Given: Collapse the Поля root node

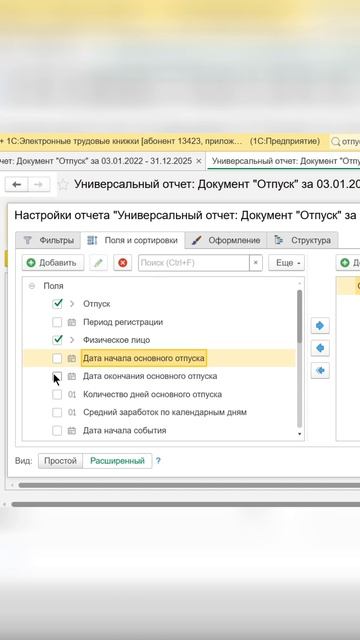Looking at the screenshot, I should point(32,286).
